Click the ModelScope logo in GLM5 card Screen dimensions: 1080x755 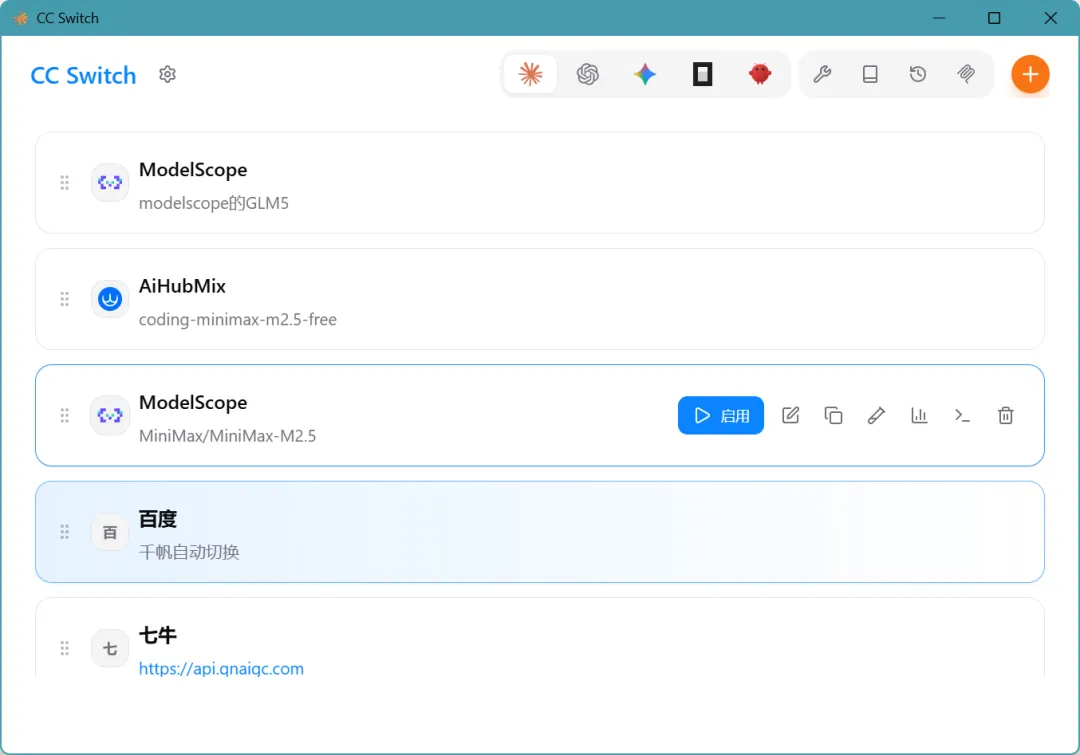point(110,183)
